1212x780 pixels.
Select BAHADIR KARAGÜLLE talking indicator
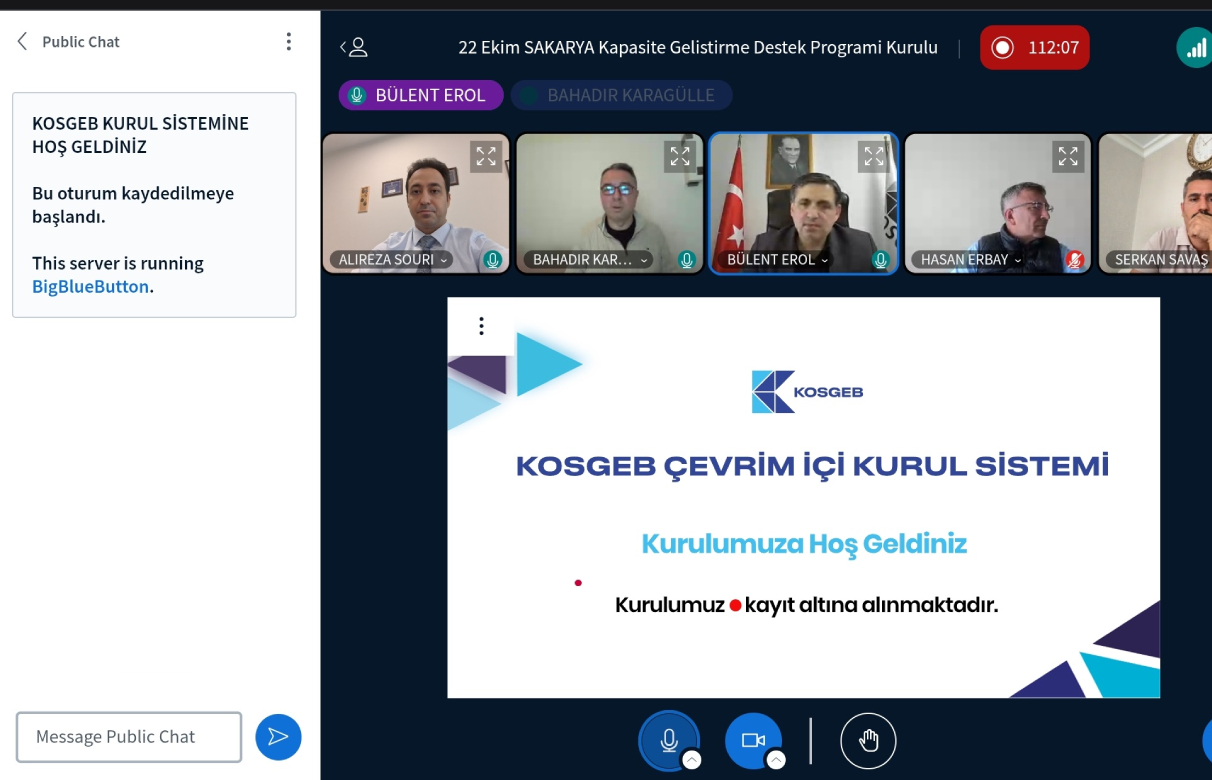[x=621, y=95]
